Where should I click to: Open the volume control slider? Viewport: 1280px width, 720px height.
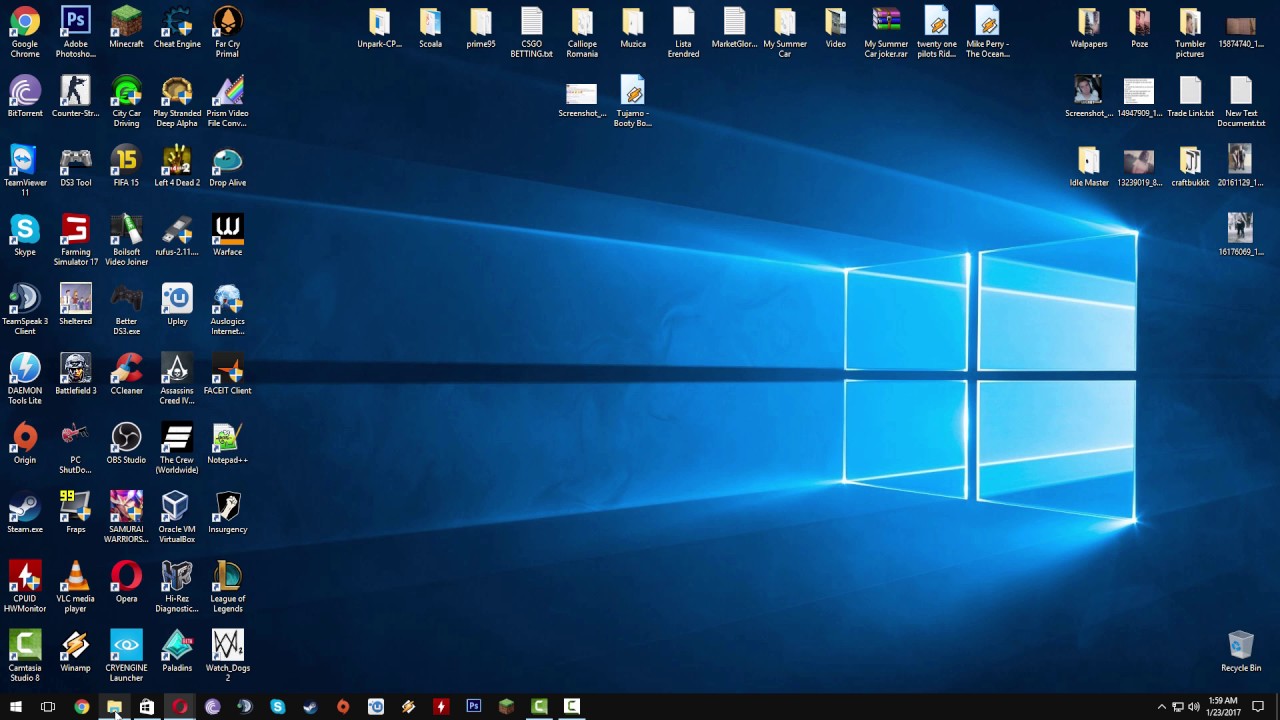(x=1194, y=707)
